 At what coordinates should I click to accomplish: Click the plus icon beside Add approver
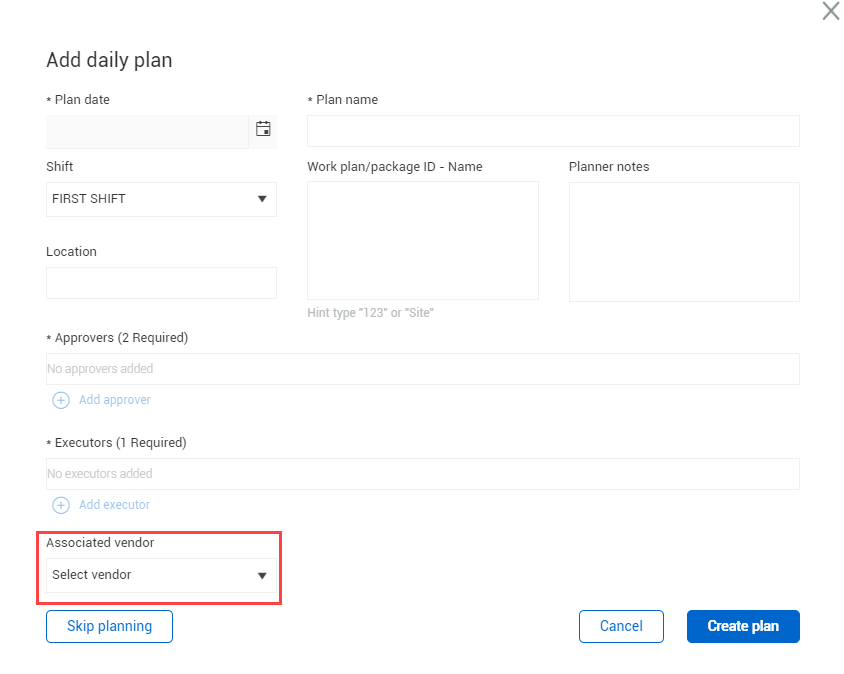pyautogui.click(x=61, y=400)
